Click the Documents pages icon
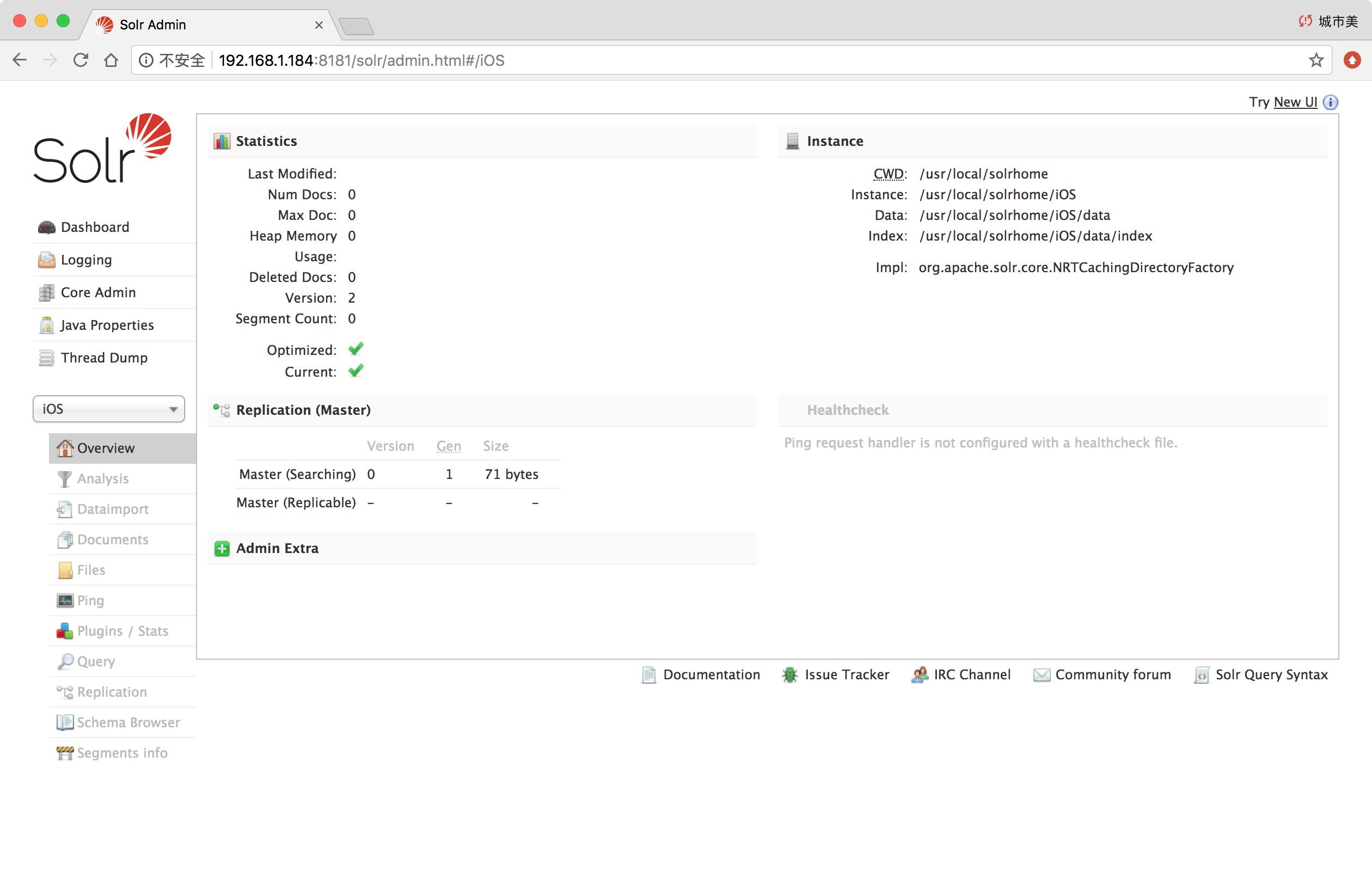The height and width of the screenshot is (872, 1372). click(x=65, y=540)
